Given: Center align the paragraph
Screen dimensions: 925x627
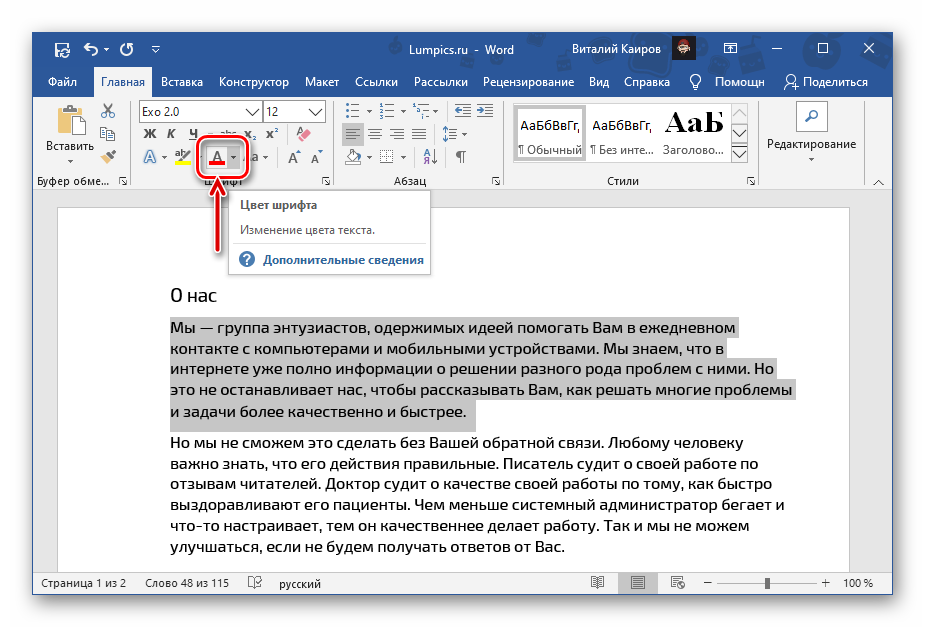Looking at the screenshot, I should pos(375,134).
